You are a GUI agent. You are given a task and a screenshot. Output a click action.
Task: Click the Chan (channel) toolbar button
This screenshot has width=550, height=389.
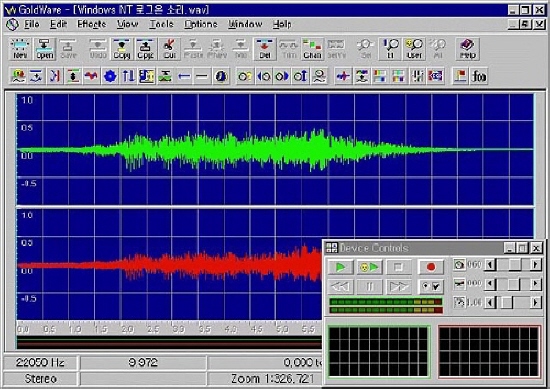pyautogui.click(x=312, y=49)
